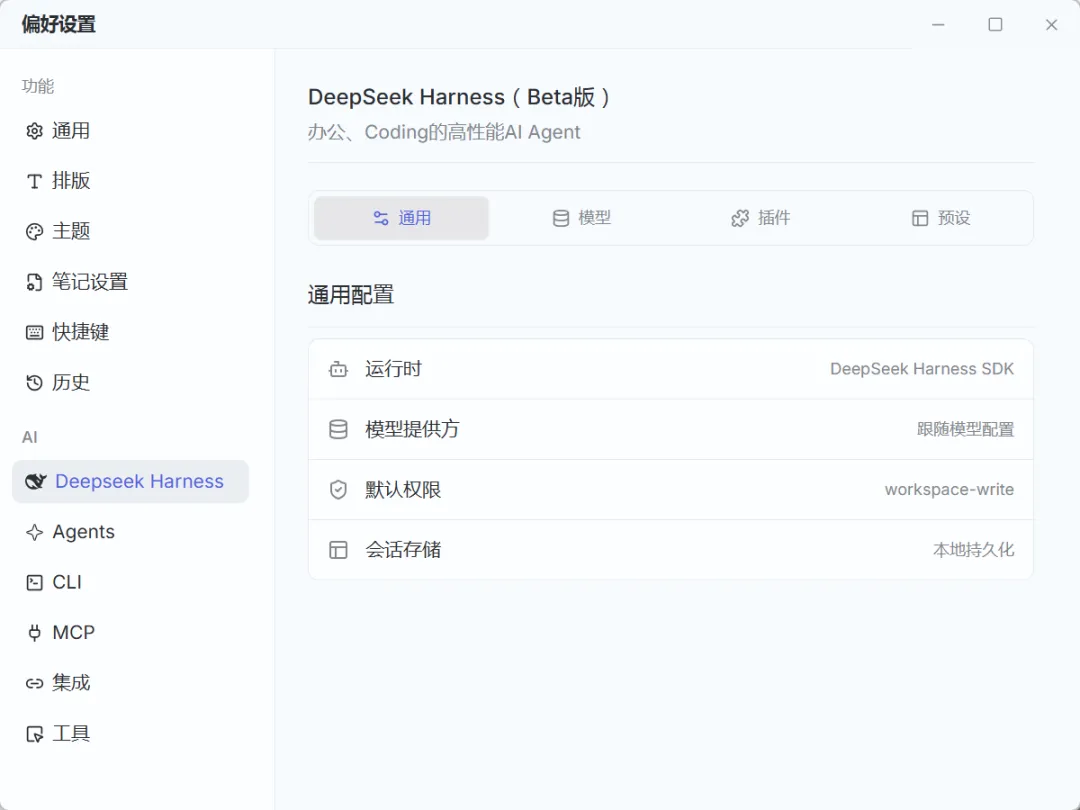1080x810 pixels.
Task: Click the shield icon in 默认权限 row
Action: [x=338, y=490]
